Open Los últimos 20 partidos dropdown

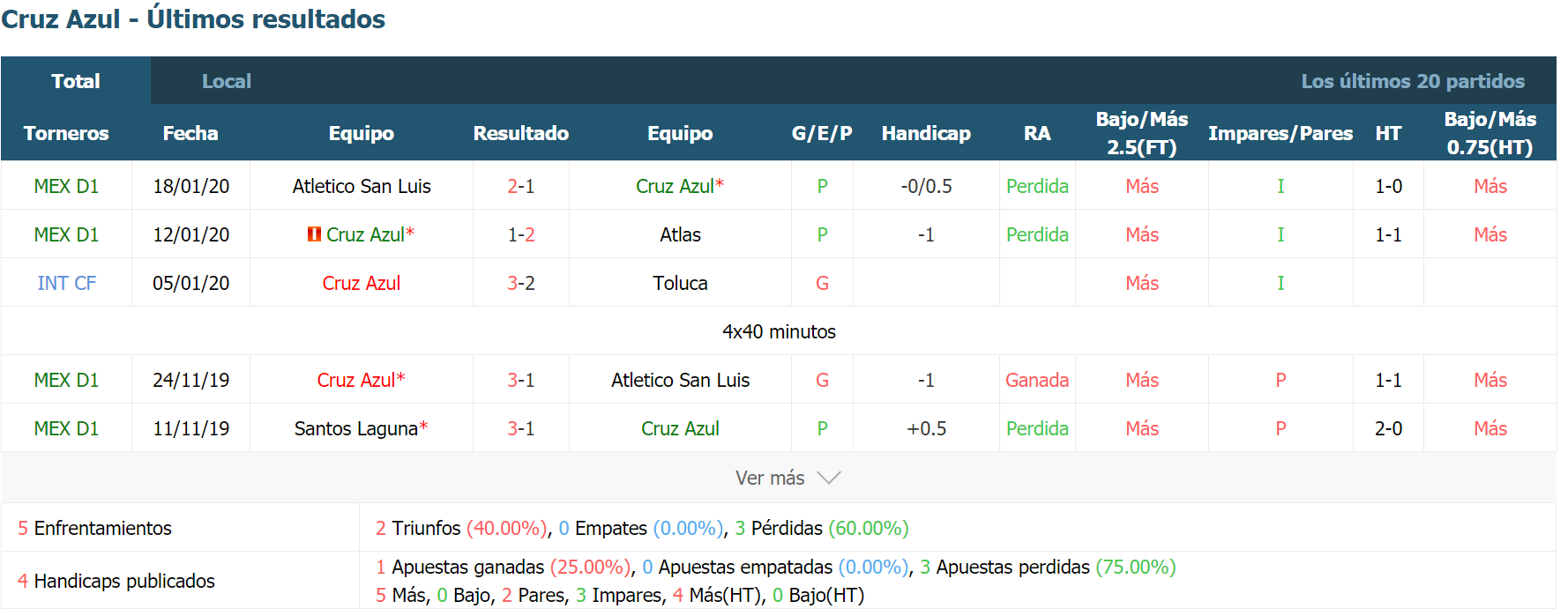pyautogui.click(x=1413, y=81)
